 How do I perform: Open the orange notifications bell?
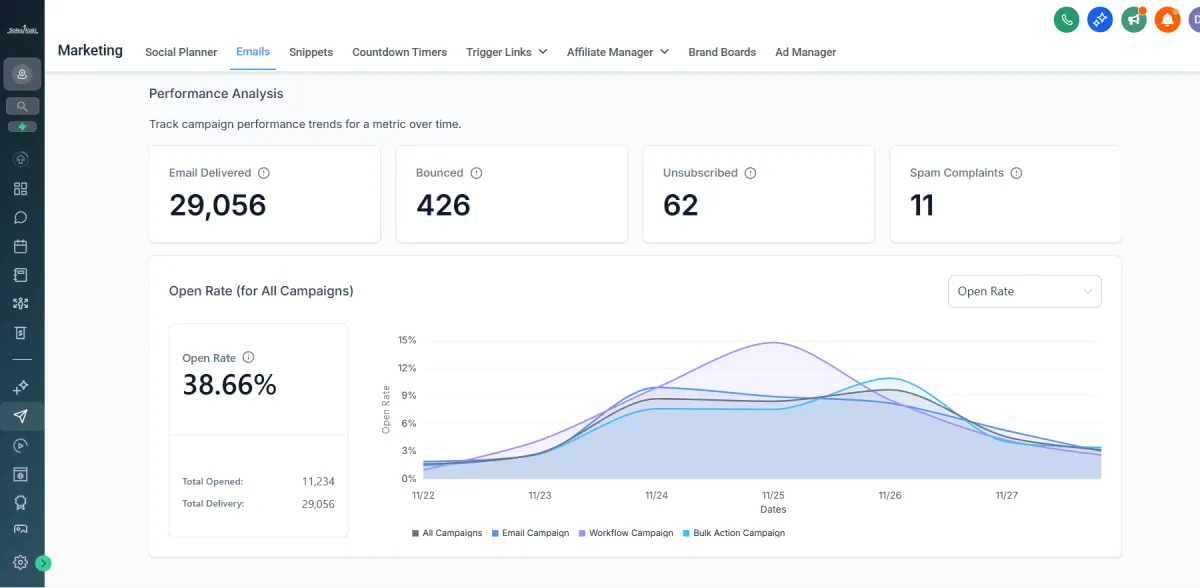click(x=1167, y=19)
